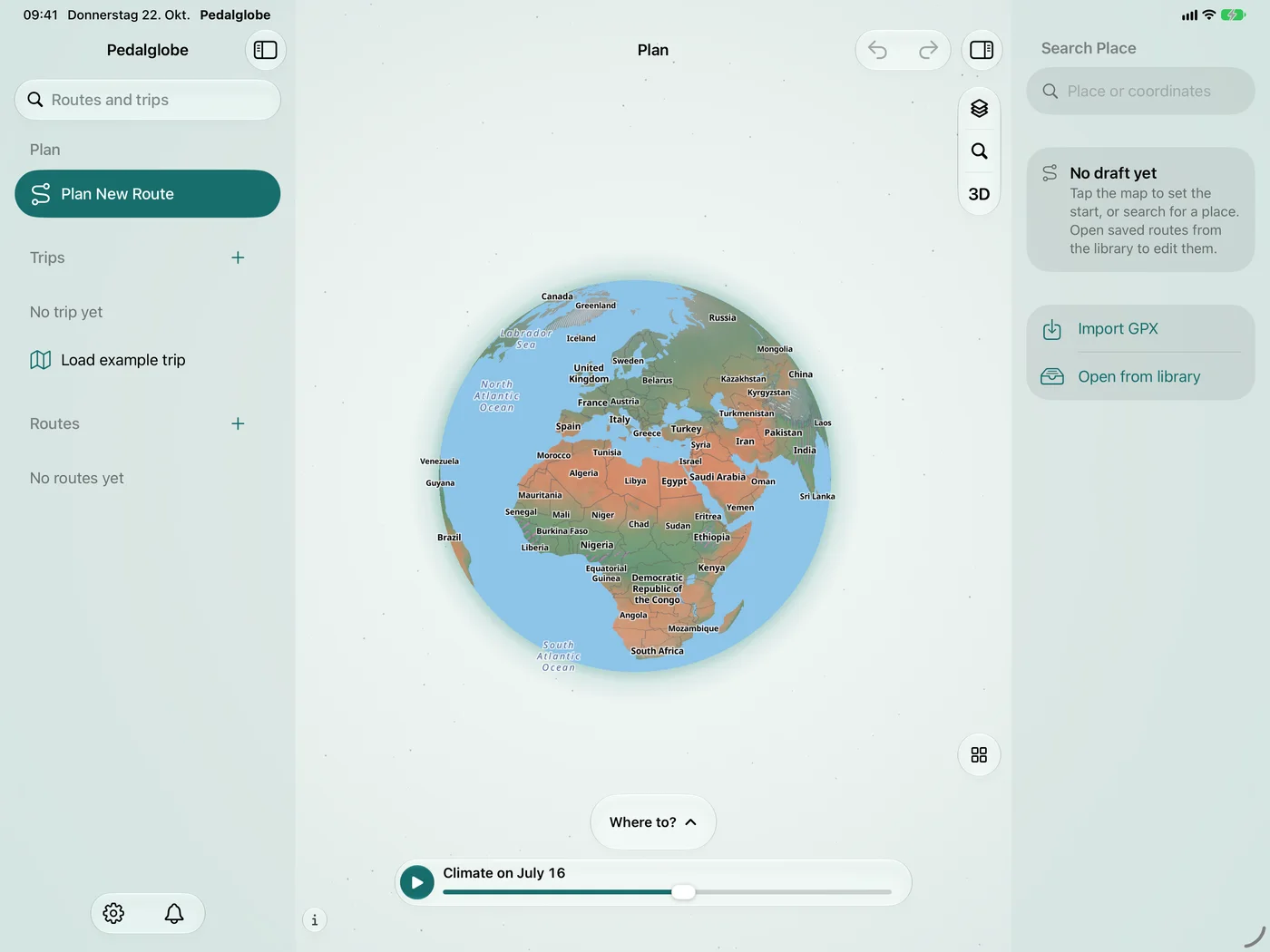1270x952 pixels.
Task: Click the climate date slider handle
Action: [x=683, y=892]
